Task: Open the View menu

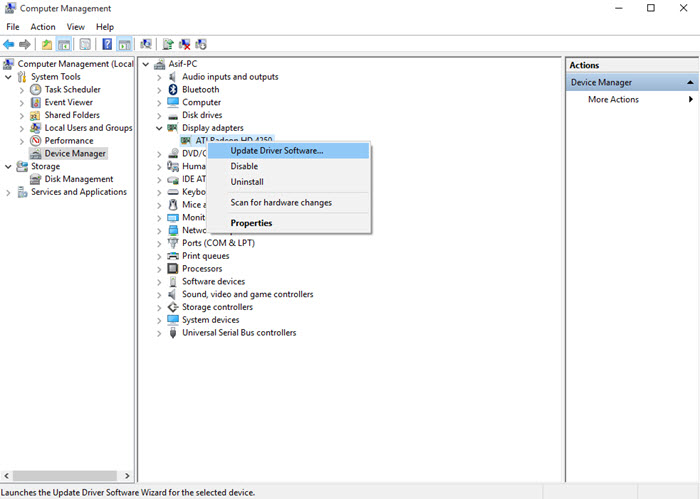Action: 76,27
